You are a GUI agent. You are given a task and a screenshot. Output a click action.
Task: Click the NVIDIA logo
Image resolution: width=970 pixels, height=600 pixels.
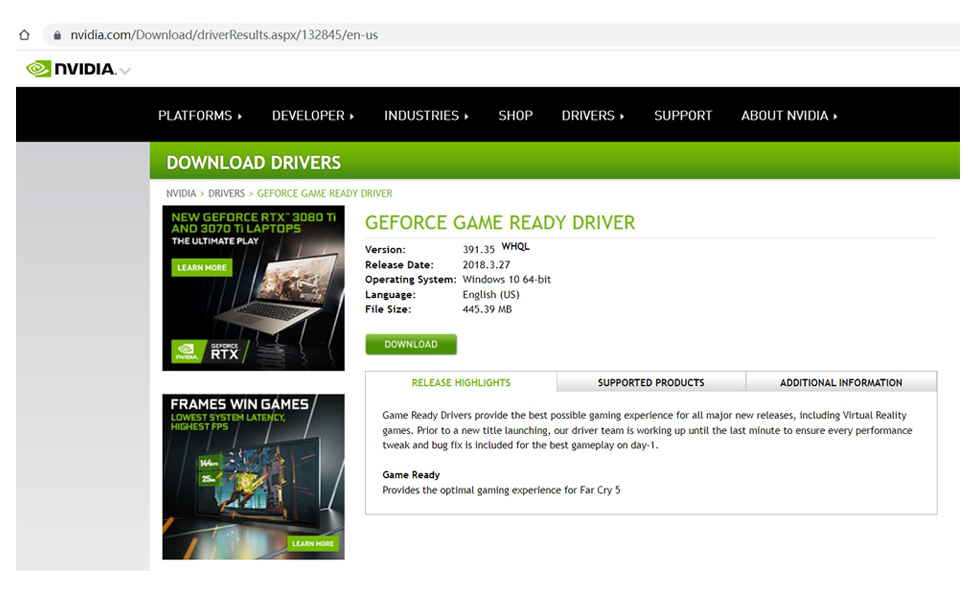[x=71, y=69]
